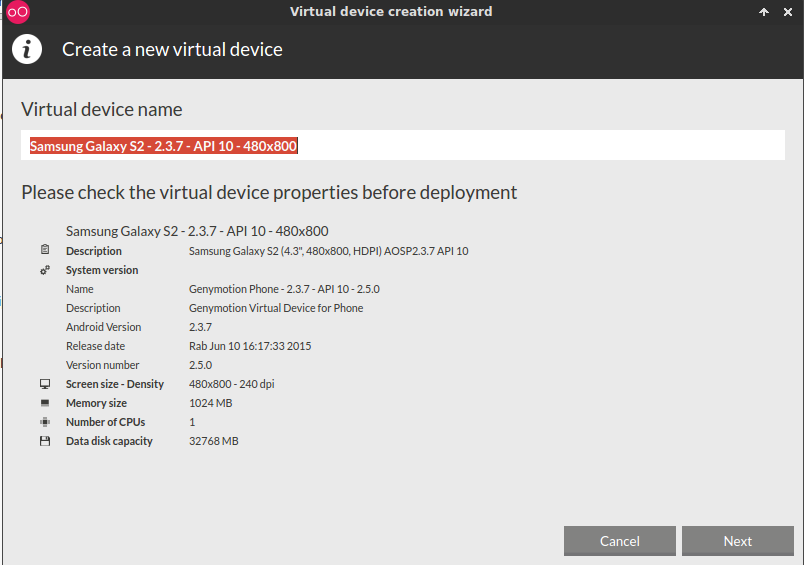Click the Version number value '2.5.0'
The height and width of the screenshot is (565, 804).
click(x=200, y=365)
